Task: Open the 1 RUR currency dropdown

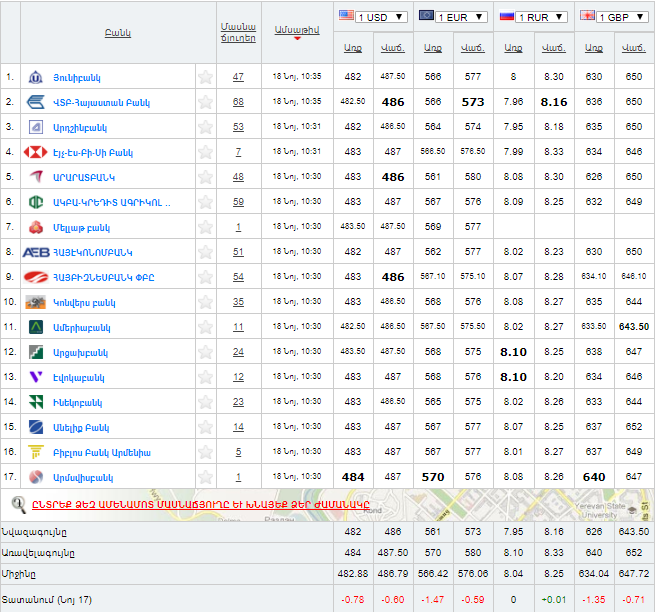Action: click(x=541, y=17)
